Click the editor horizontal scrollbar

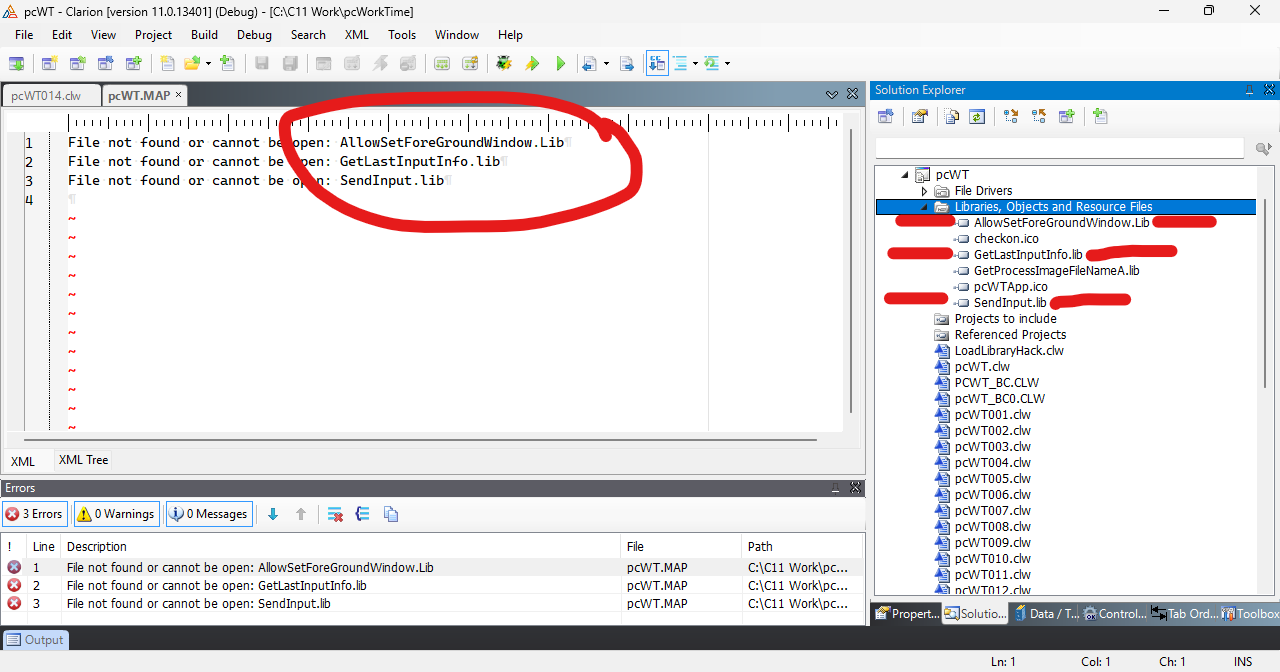pyautogui.click(x=420, y=439)
